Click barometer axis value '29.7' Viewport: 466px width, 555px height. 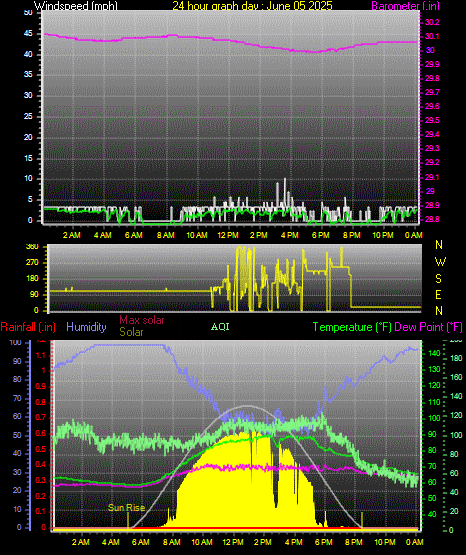(432, 92)
